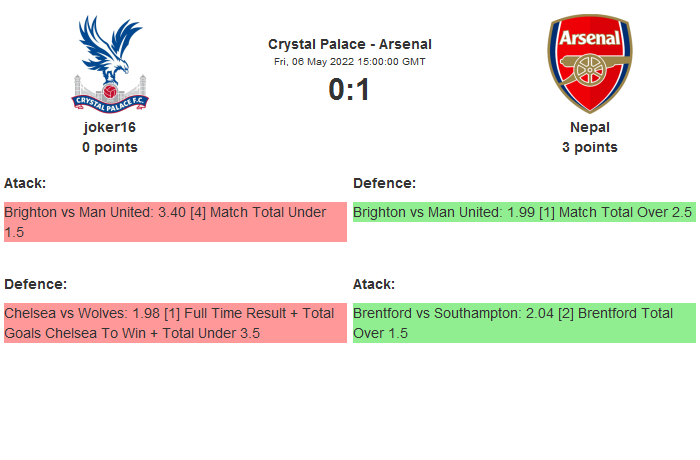Select the green Brighton vs Man United bet
The width and height of the screenshot is (700, 460).
coord(523,212)
